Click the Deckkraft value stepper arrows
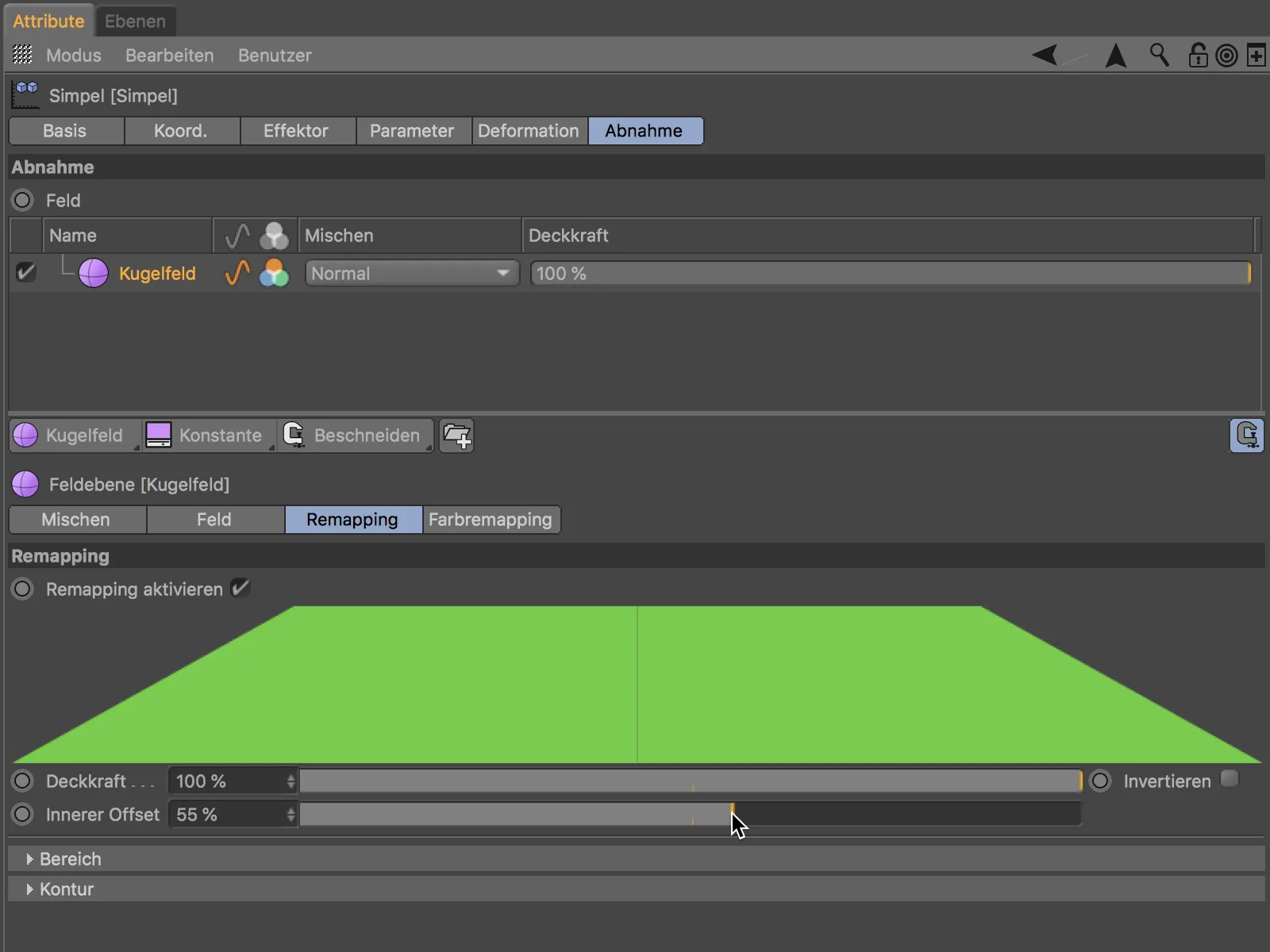Screen dimensions: 1270x952 (291, 781)
